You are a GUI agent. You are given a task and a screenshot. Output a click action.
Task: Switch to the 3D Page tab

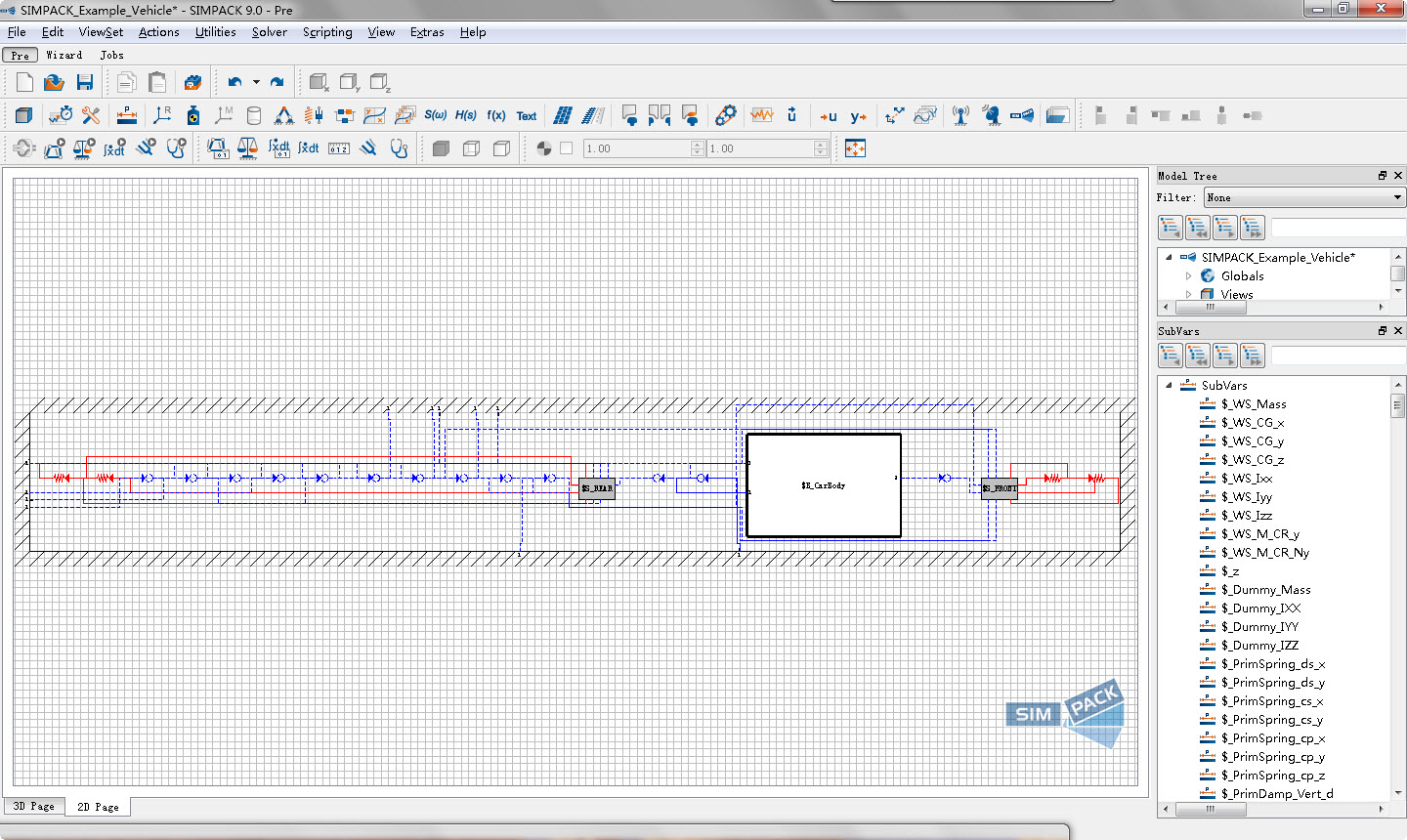coord(34,807)
